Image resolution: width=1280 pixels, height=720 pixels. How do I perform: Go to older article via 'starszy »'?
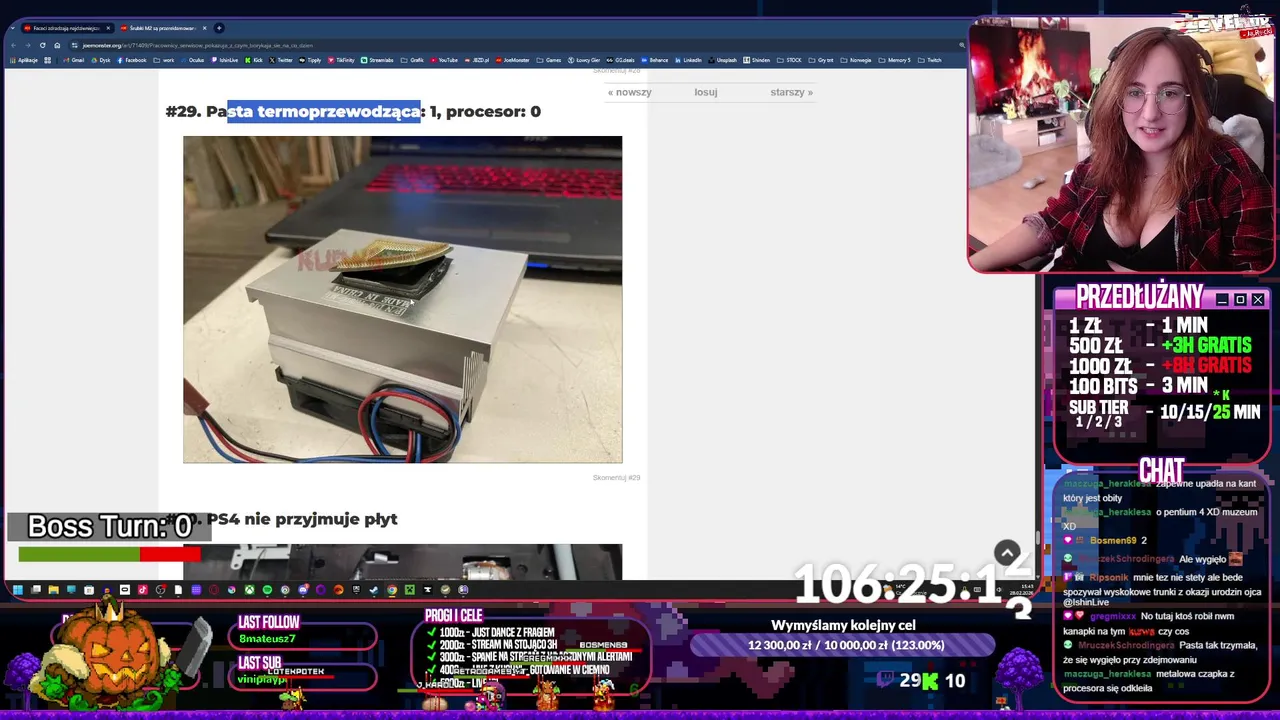pyautogui.click(x=791, y=92)
